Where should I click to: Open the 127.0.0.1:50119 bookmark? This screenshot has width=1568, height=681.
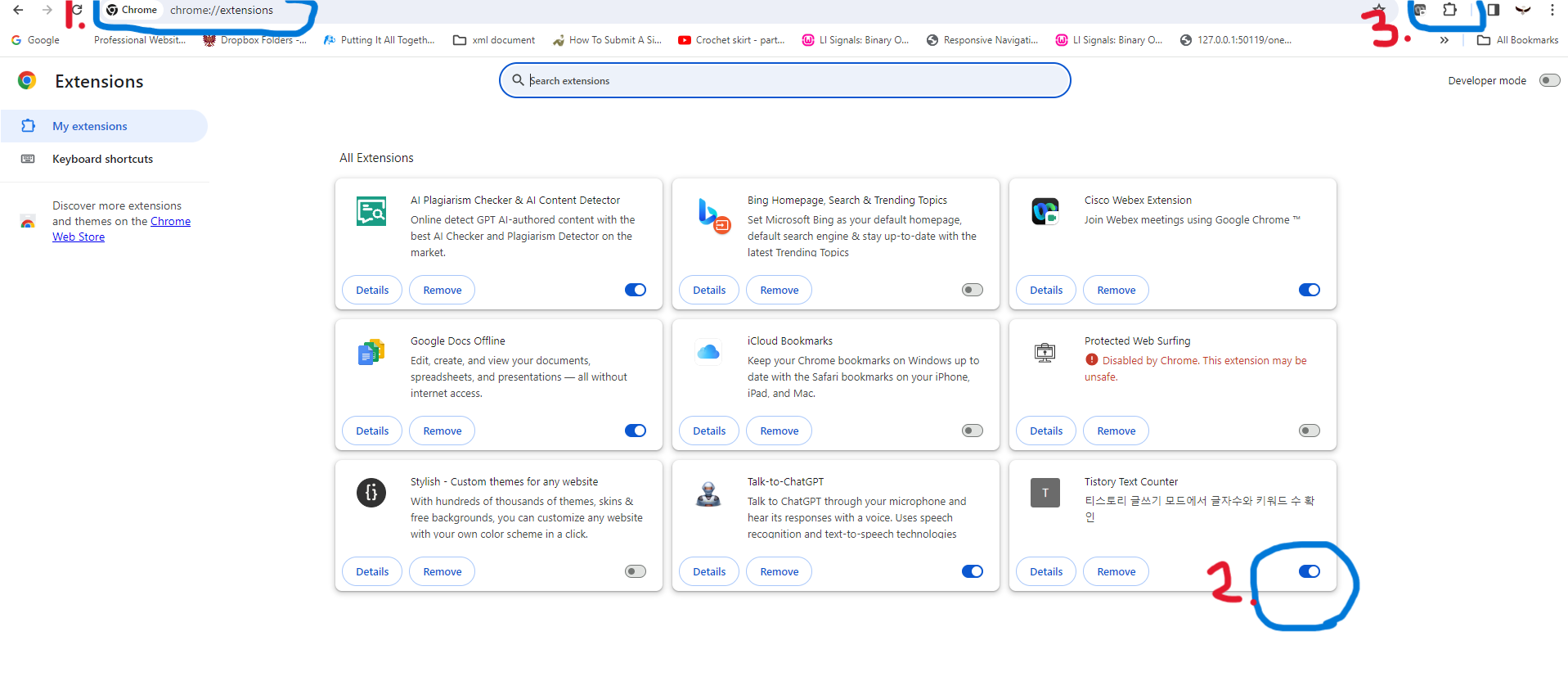pyautogui.click(x=1236, y=40)
